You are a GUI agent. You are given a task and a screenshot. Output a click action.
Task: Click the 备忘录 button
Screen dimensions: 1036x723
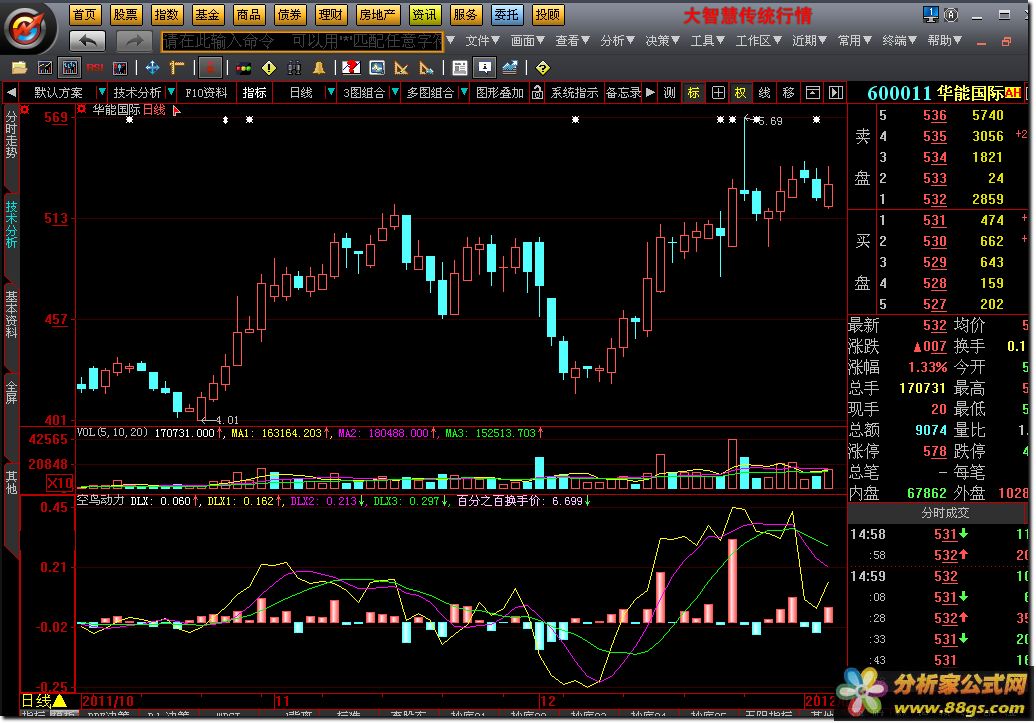click(623, 93)
